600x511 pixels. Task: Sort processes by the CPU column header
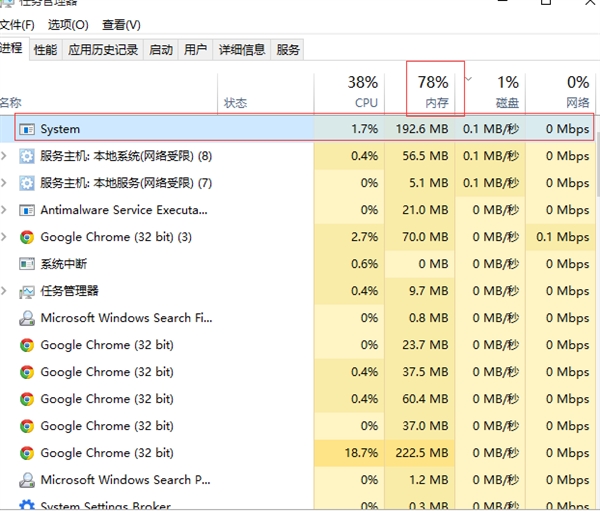[x=366, y=90]
